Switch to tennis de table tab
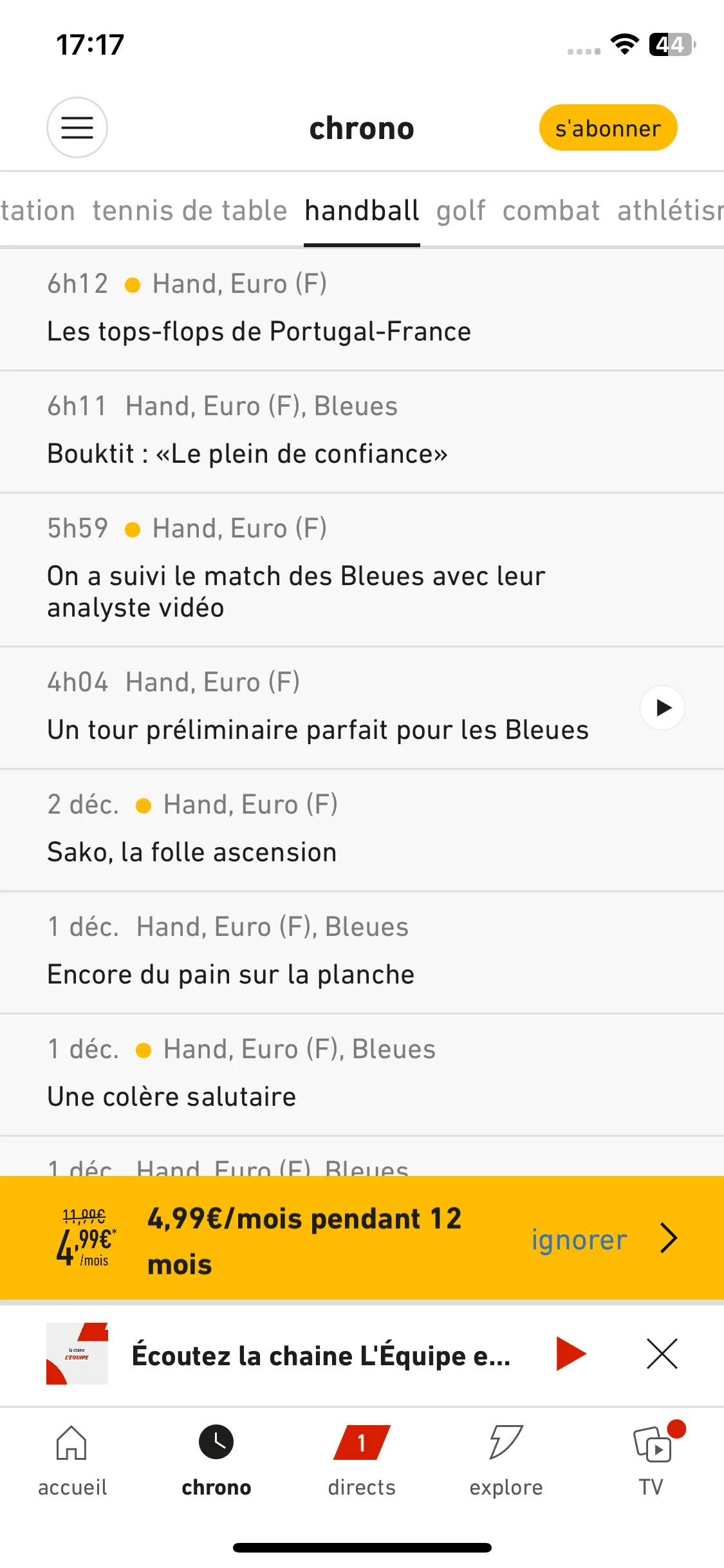 [189, 210]
